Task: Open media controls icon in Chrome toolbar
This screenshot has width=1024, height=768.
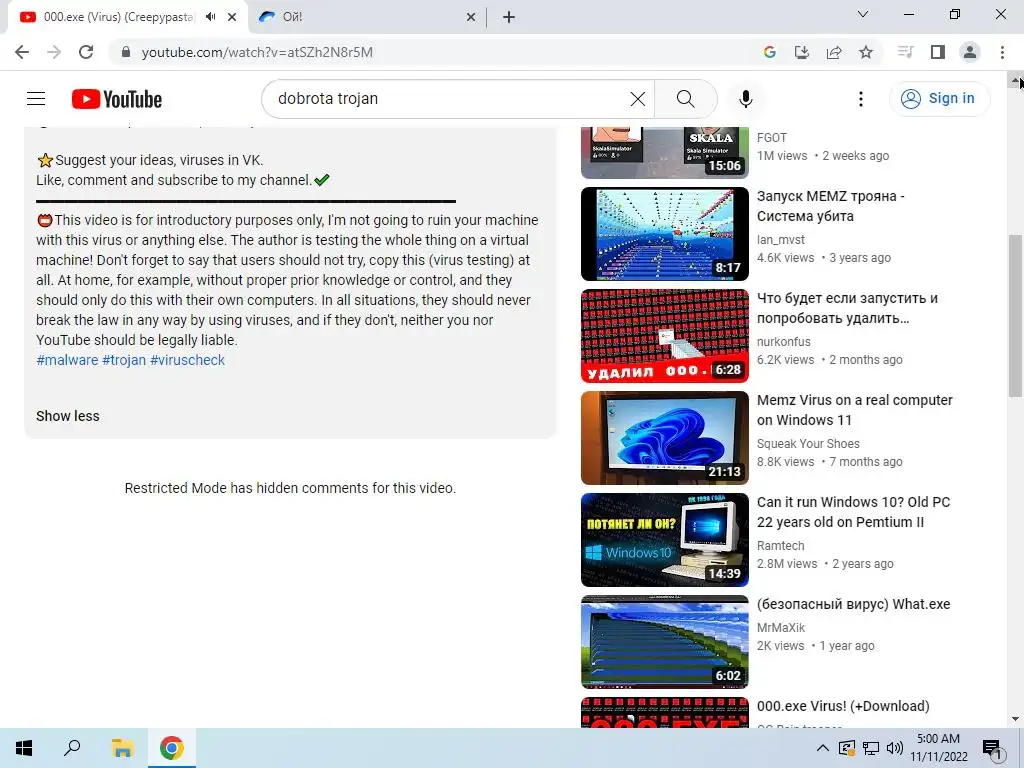Action: point(905,52)
